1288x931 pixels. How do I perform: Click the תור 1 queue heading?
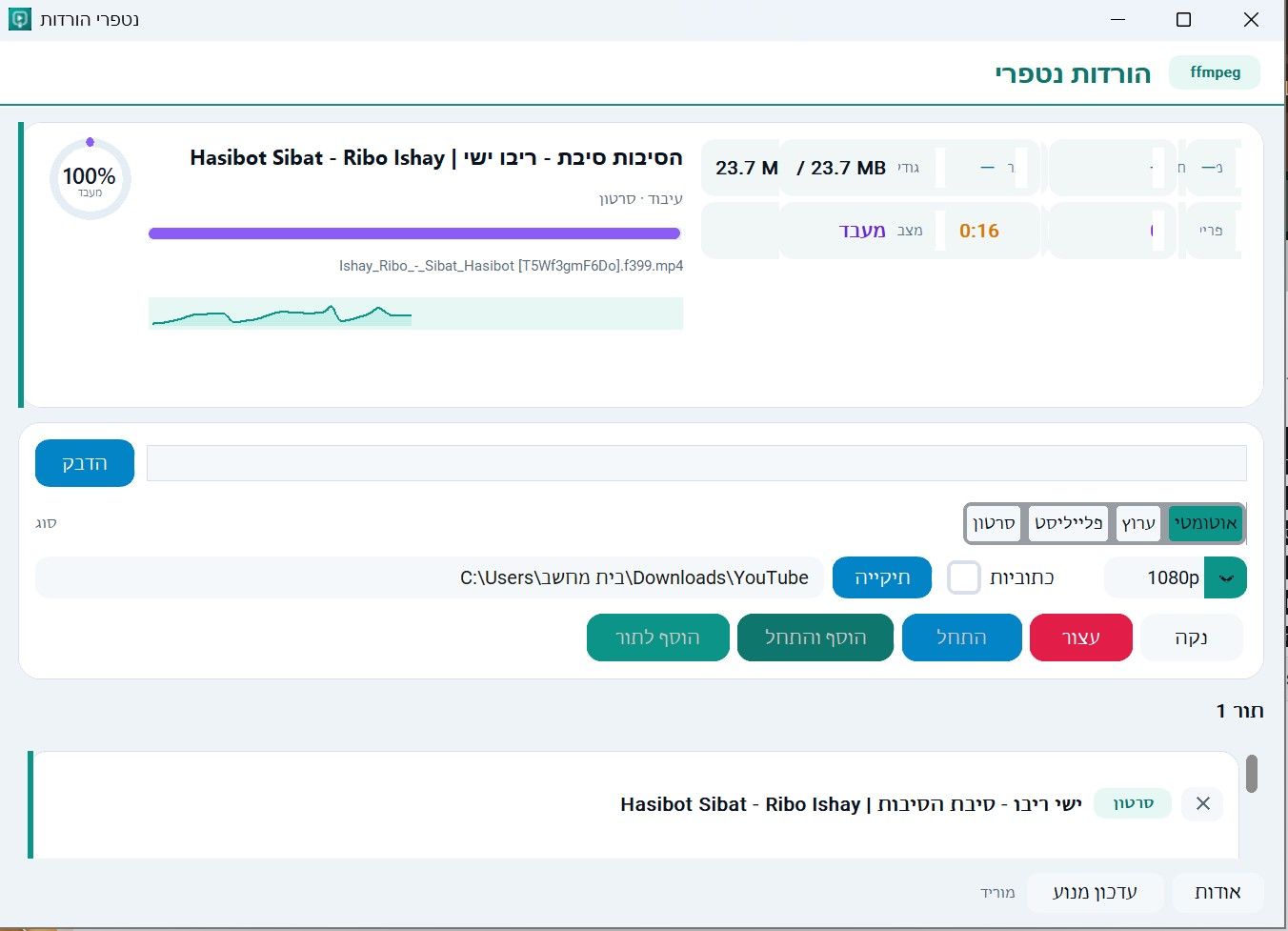click(x=1239, y=711)
